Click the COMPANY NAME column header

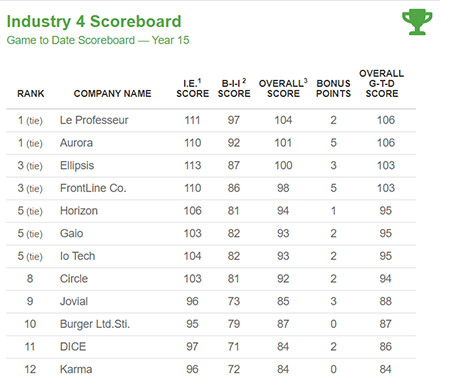click(x=113, y=94)
